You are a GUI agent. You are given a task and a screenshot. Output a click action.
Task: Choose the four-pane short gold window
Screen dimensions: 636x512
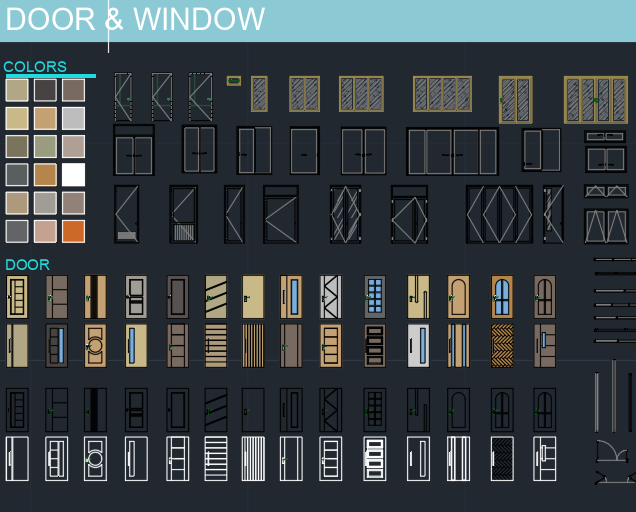pos(442,94)
